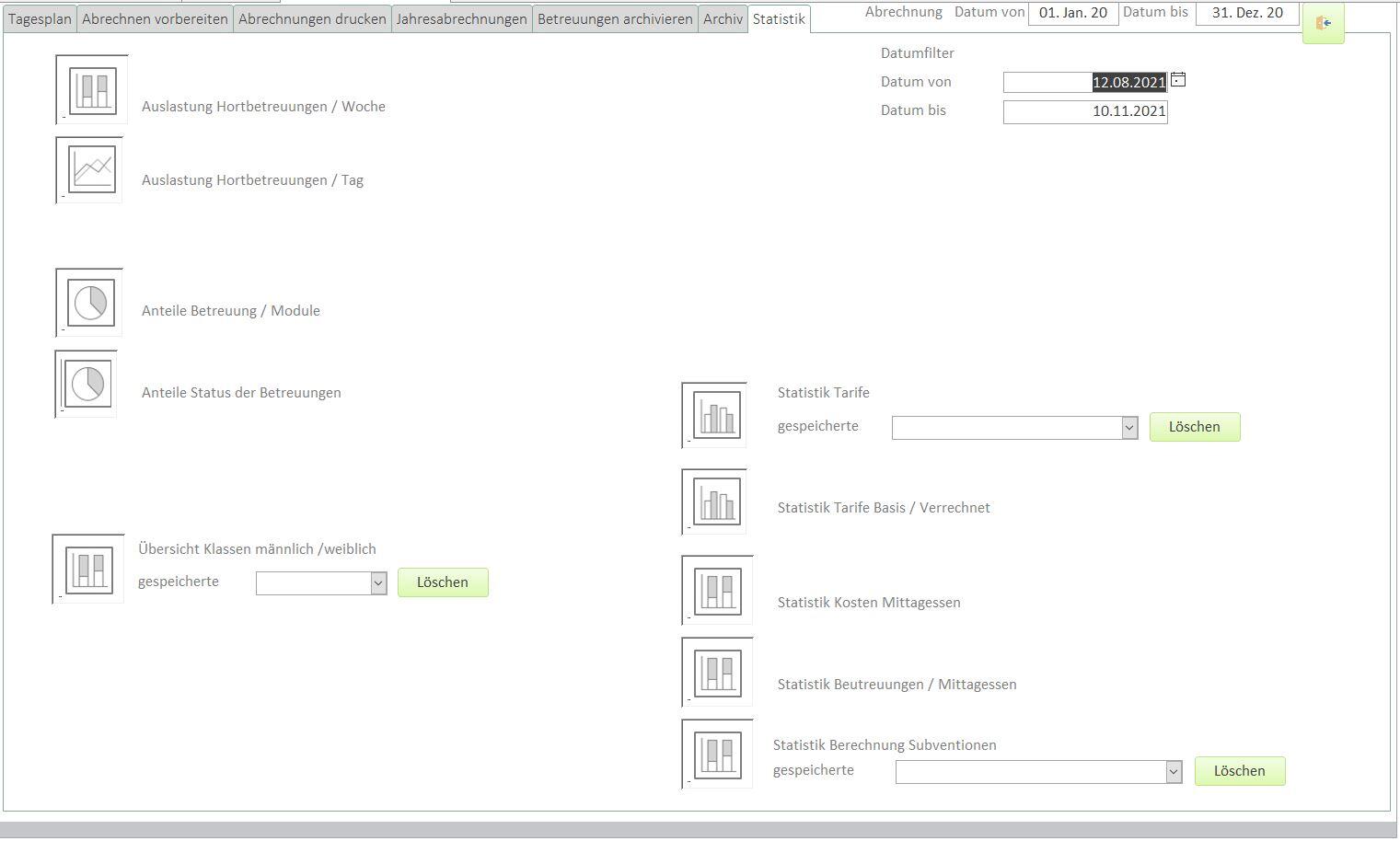Expand the saved Klassen männlich/weiblich dropdown
This screenshot has height=841, width=1400.
(378, 583)
